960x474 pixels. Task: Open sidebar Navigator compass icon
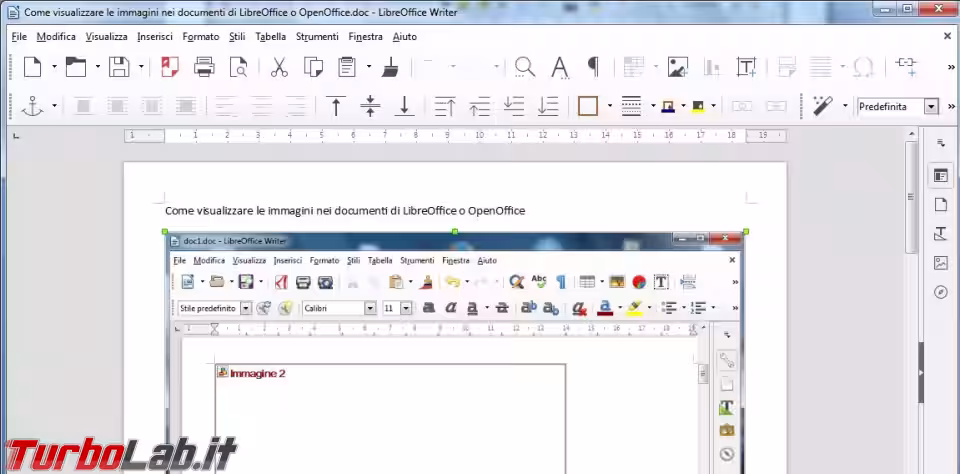[940, 292]
